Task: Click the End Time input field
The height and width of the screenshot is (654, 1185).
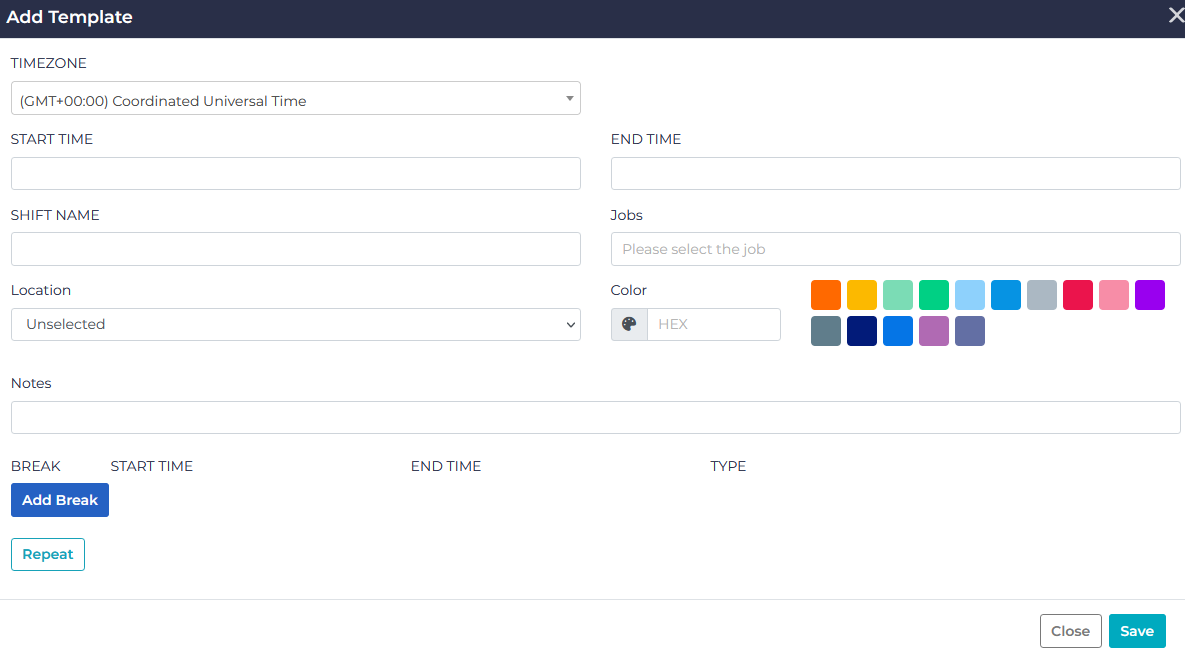Action: [895, 173]
